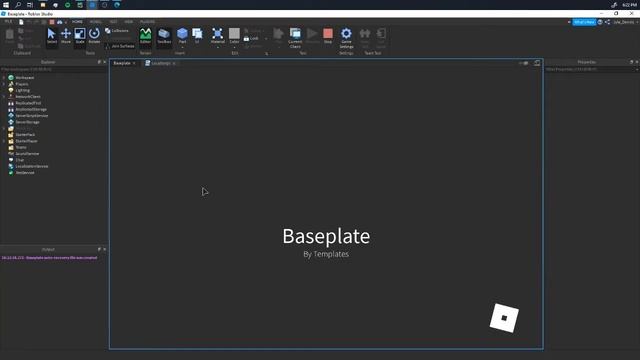The height and width of the screenshot is (360, 640).
Task: Switch to the VIEW ribbon tab
Action: (129, 22)
